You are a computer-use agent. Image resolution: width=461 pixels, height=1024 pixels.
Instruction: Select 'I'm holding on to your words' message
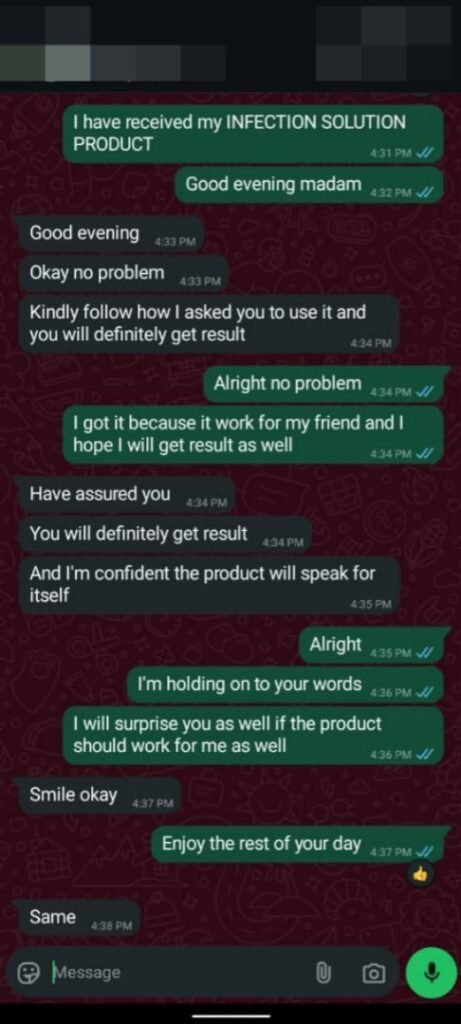285,685
